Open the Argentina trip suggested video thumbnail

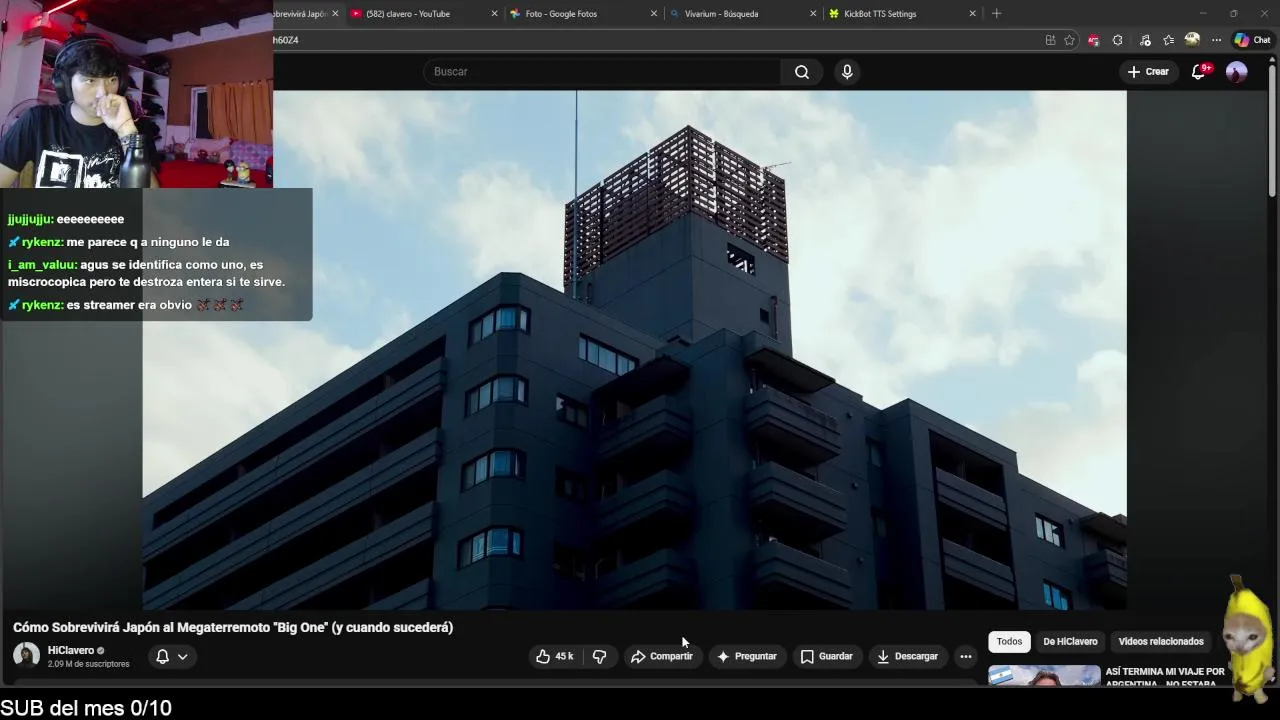1044,677
